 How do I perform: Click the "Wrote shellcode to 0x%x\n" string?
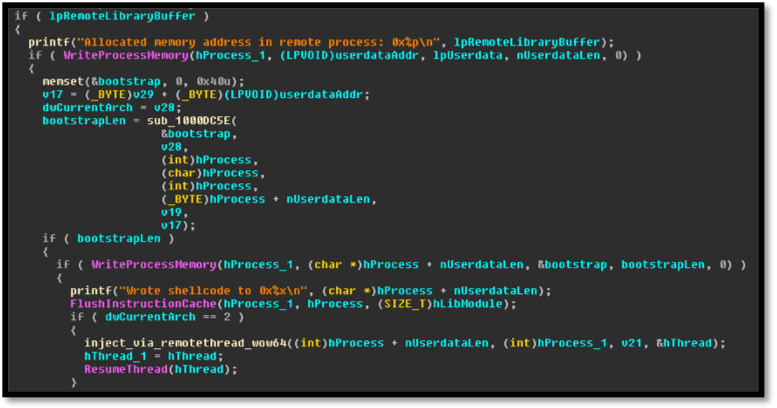pyautogui.click(x=214, y=291)
